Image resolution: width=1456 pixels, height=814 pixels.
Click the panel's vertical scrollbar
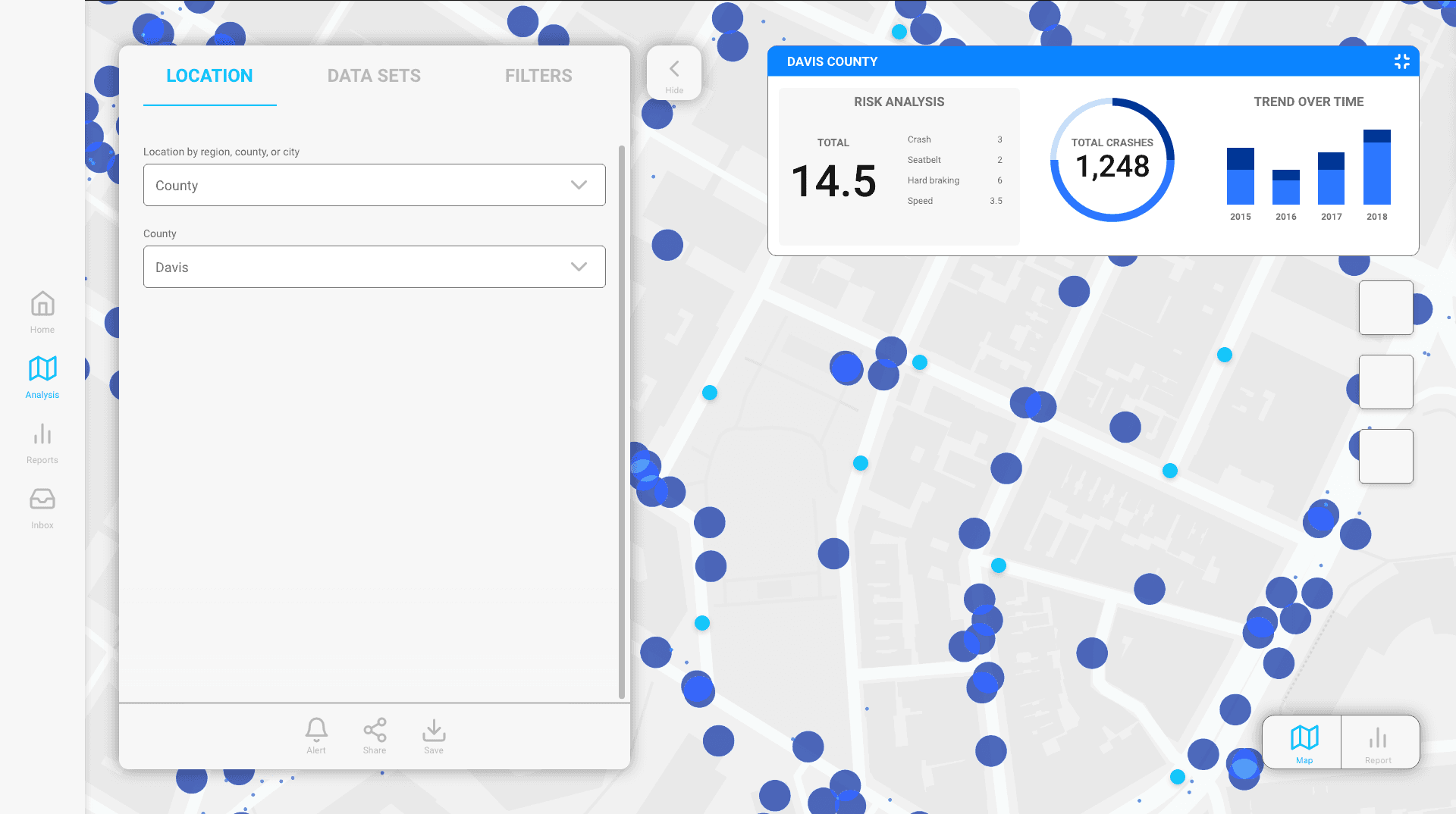coord(622,421)
